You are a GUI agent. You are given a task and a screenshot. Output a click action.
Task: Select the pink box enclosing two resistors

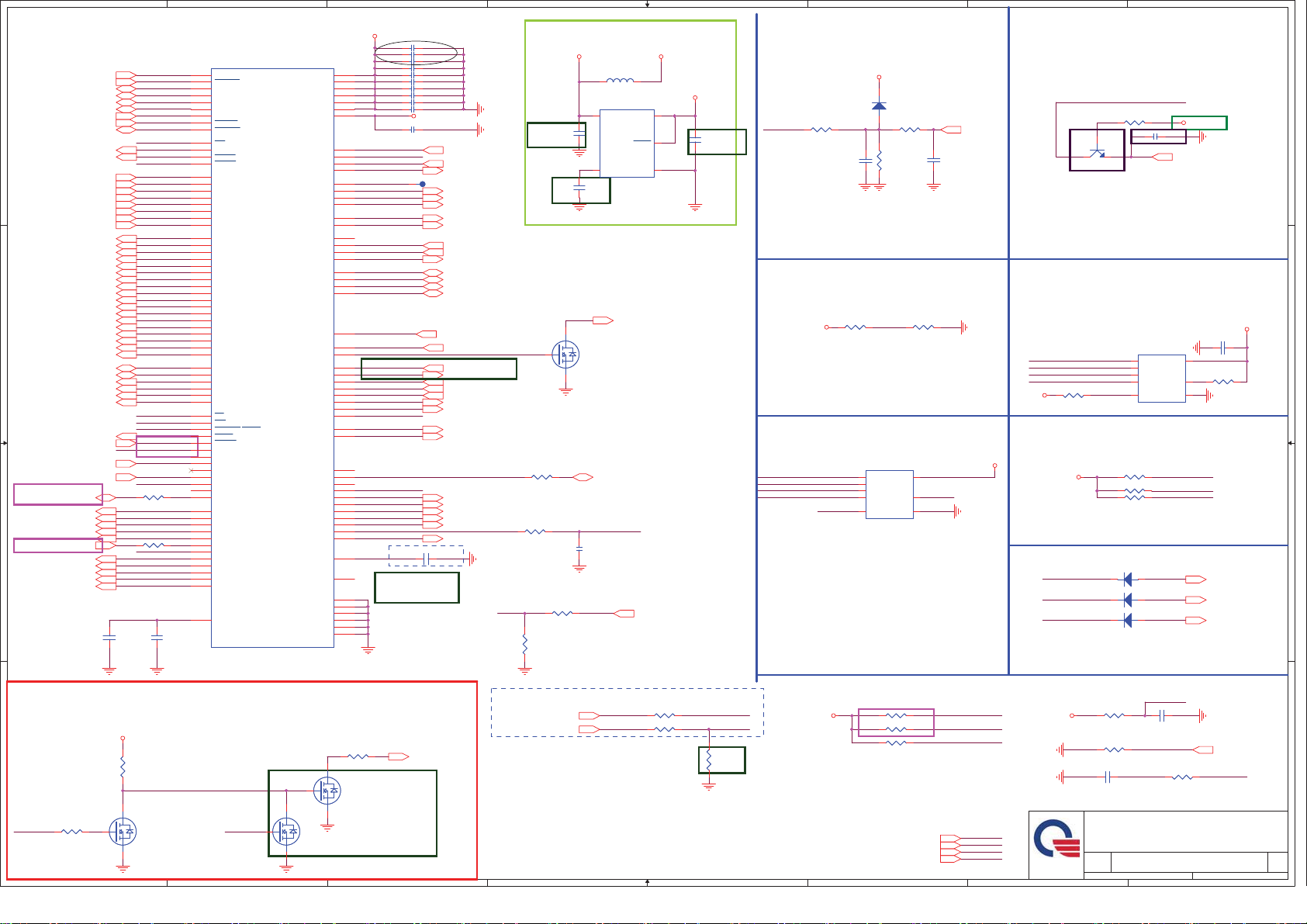click(x=896, y=722)
